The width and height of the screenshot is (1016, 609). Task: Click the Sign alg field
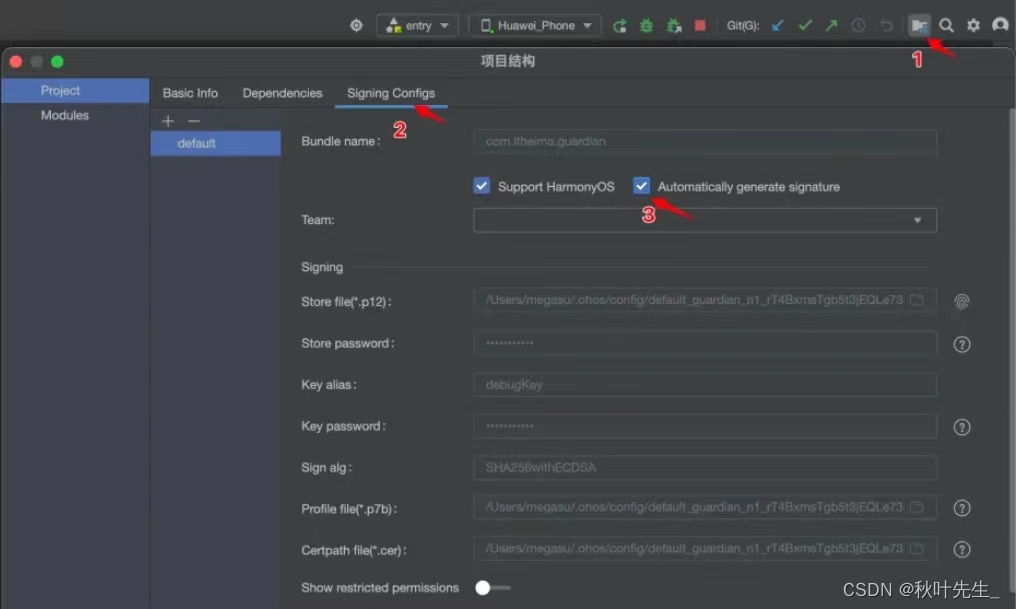(x=705, y=468)
